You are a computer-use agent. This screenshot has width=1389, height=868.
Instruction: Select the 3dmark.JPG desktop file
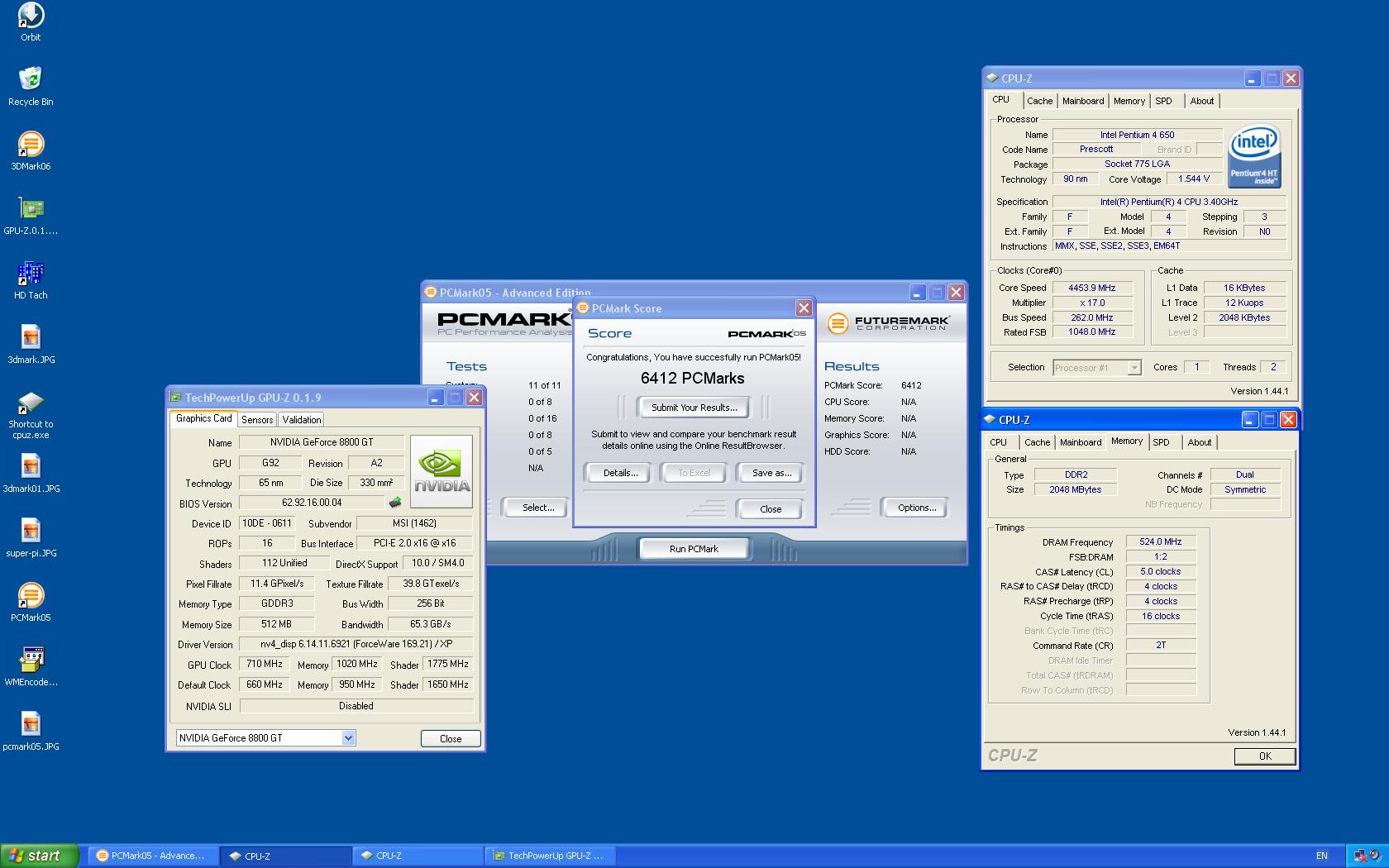tap(31, 344)
